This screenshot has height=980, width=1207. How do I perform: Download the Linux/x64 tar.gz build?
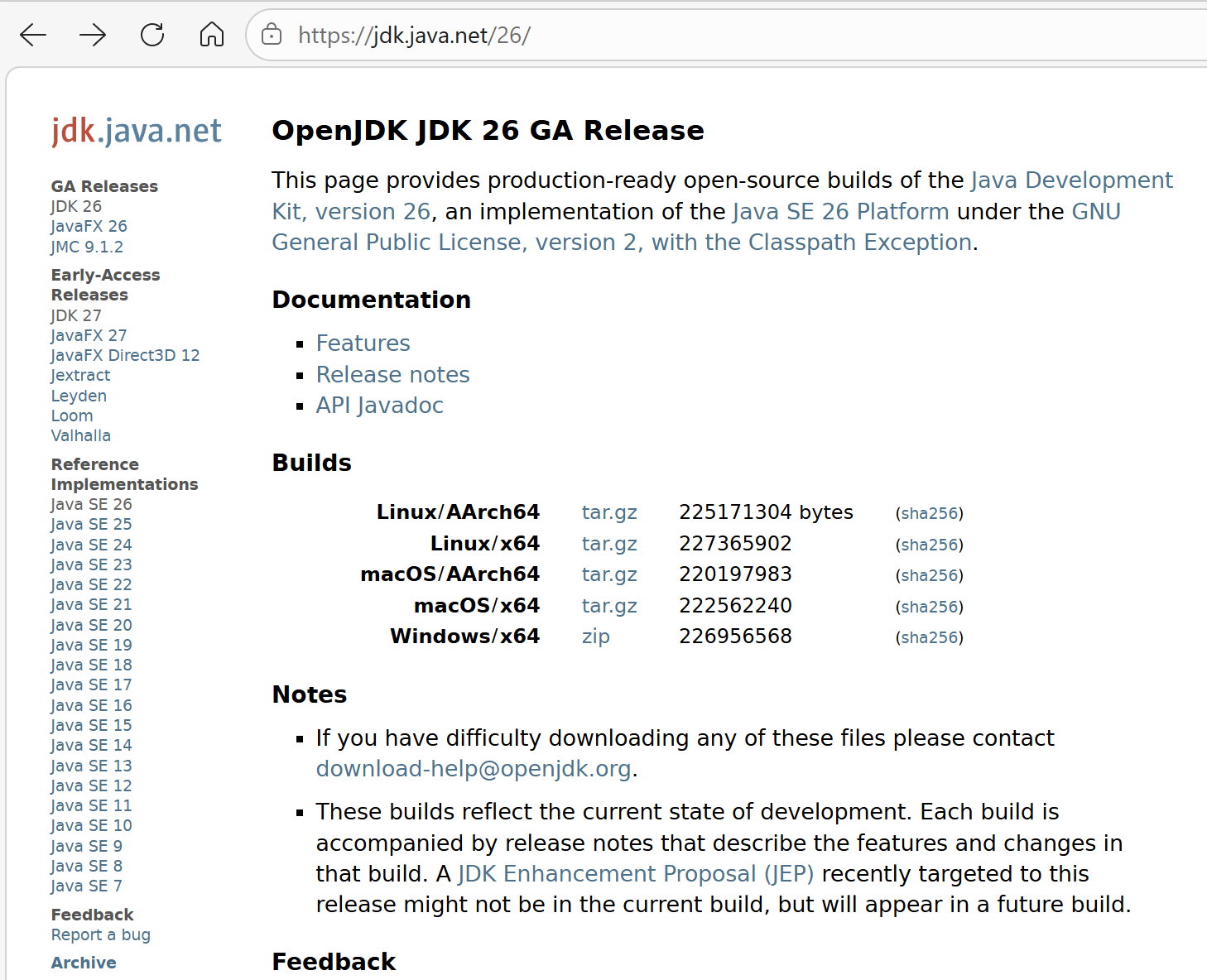609,544
